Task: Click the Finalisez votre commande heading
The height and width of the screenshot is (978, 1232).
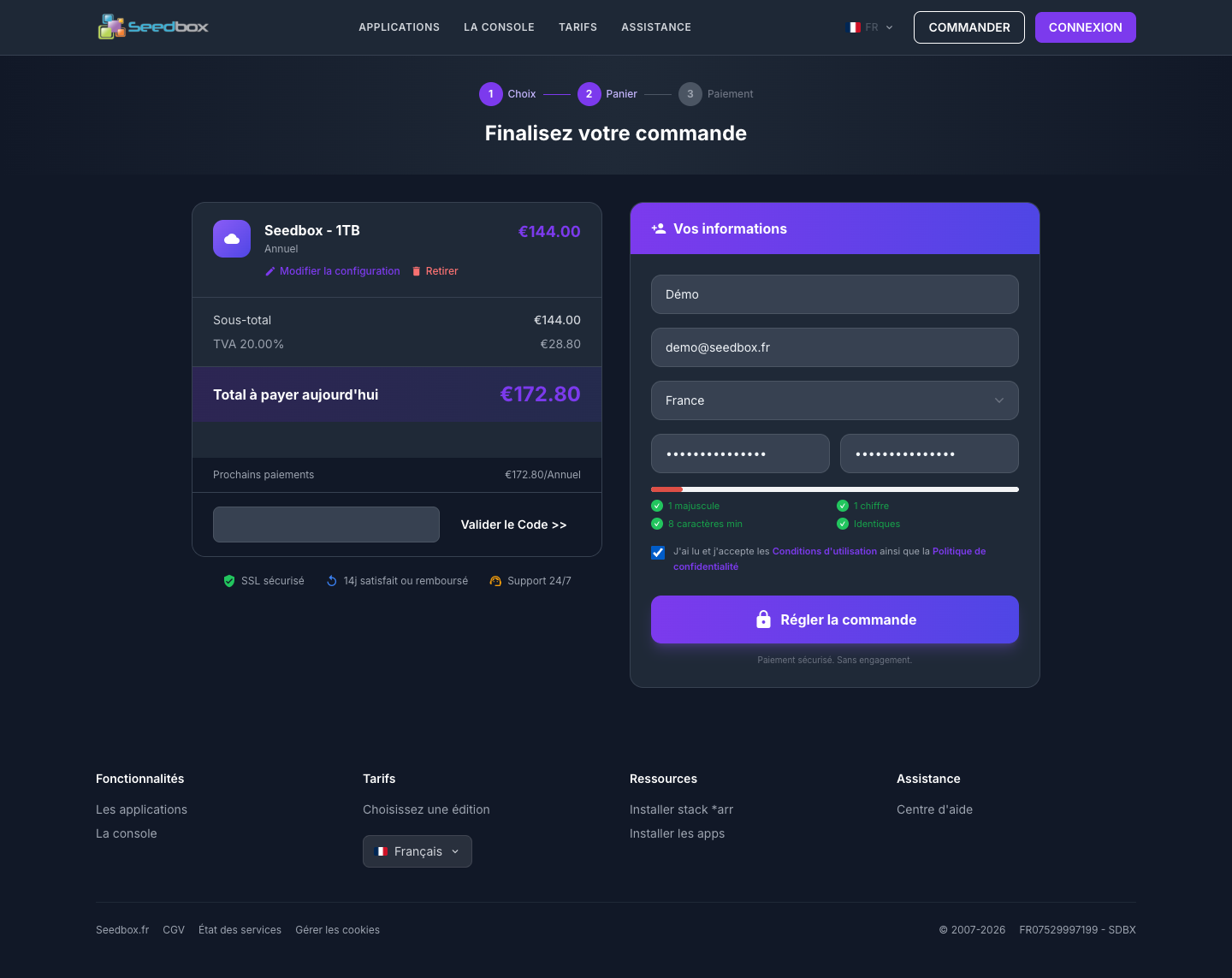Action: 616,133
